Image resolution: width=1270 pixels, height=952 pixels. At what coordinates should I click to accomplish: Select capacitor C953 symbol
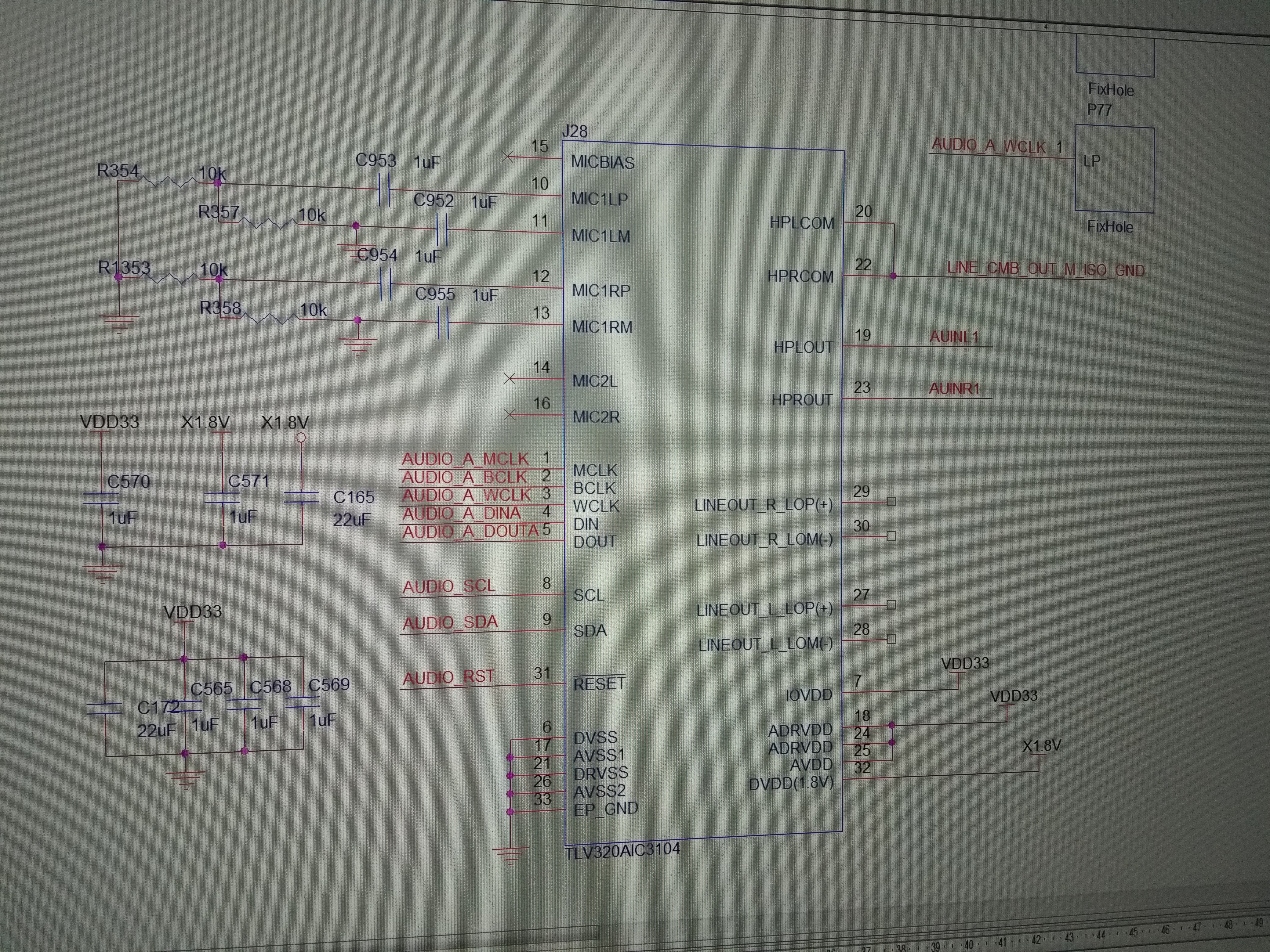(x=384, y=190)
